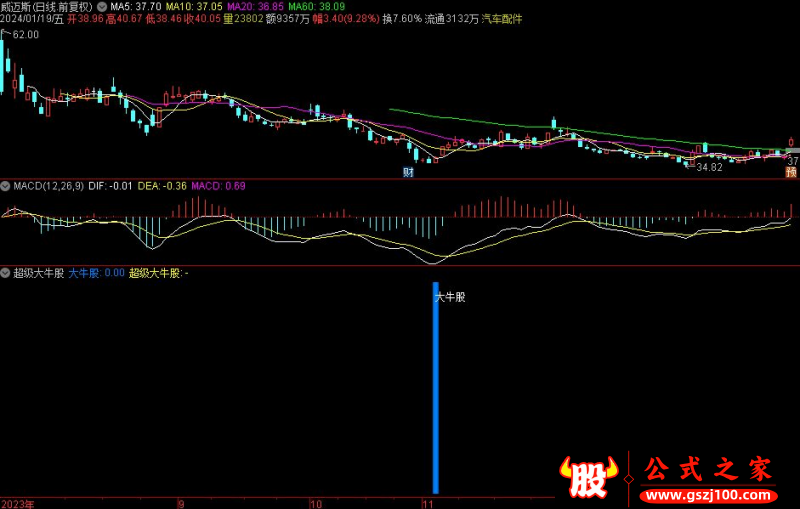The height and width of the screenshot is (509, 800).
Task: Open the 超级大牛股 indicator dropdown circle
Action: tap(5, 273)
